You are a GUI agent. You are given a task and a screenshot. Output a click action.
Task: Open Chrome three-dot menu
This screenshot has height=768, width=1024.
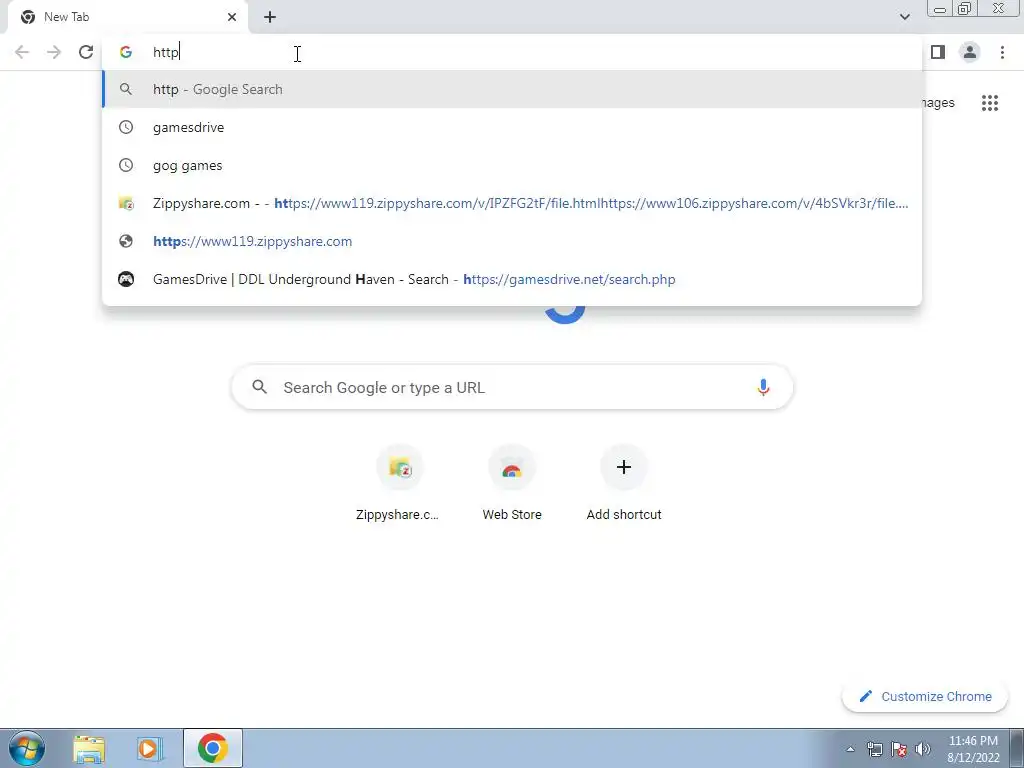click(x=1002, y=52)
